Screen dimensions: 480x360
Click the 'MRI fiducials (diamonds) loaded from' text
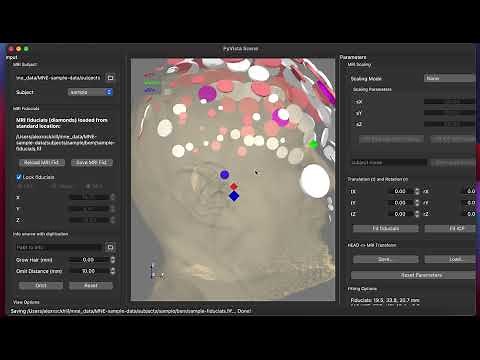62,120
